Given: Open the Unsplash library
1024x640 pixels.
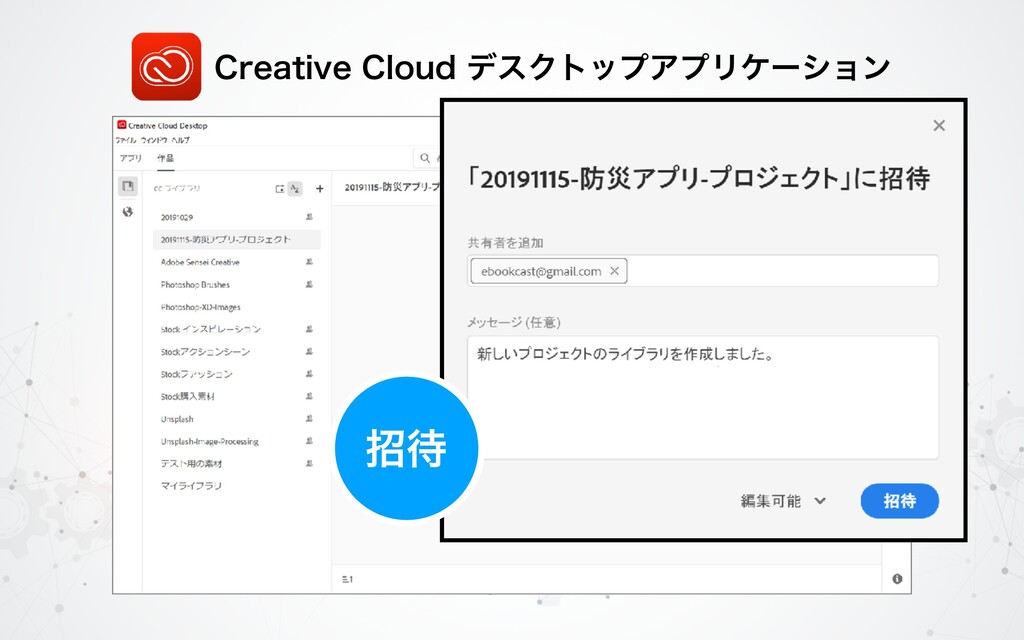Looking at the screenshot, I should [x=177, y=419].
